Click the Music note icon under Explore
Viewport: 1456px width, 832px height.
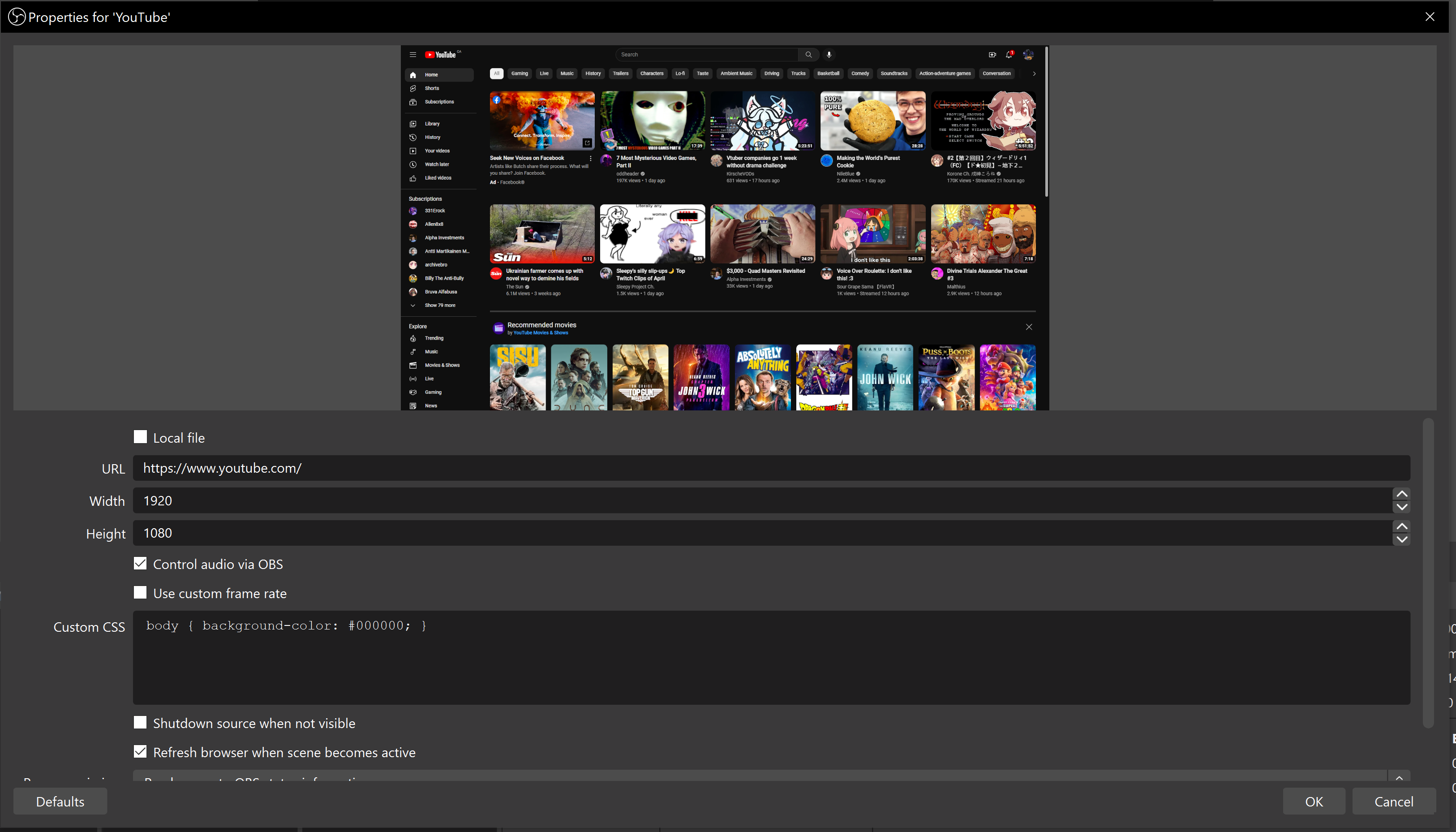(x=413, y=352)
